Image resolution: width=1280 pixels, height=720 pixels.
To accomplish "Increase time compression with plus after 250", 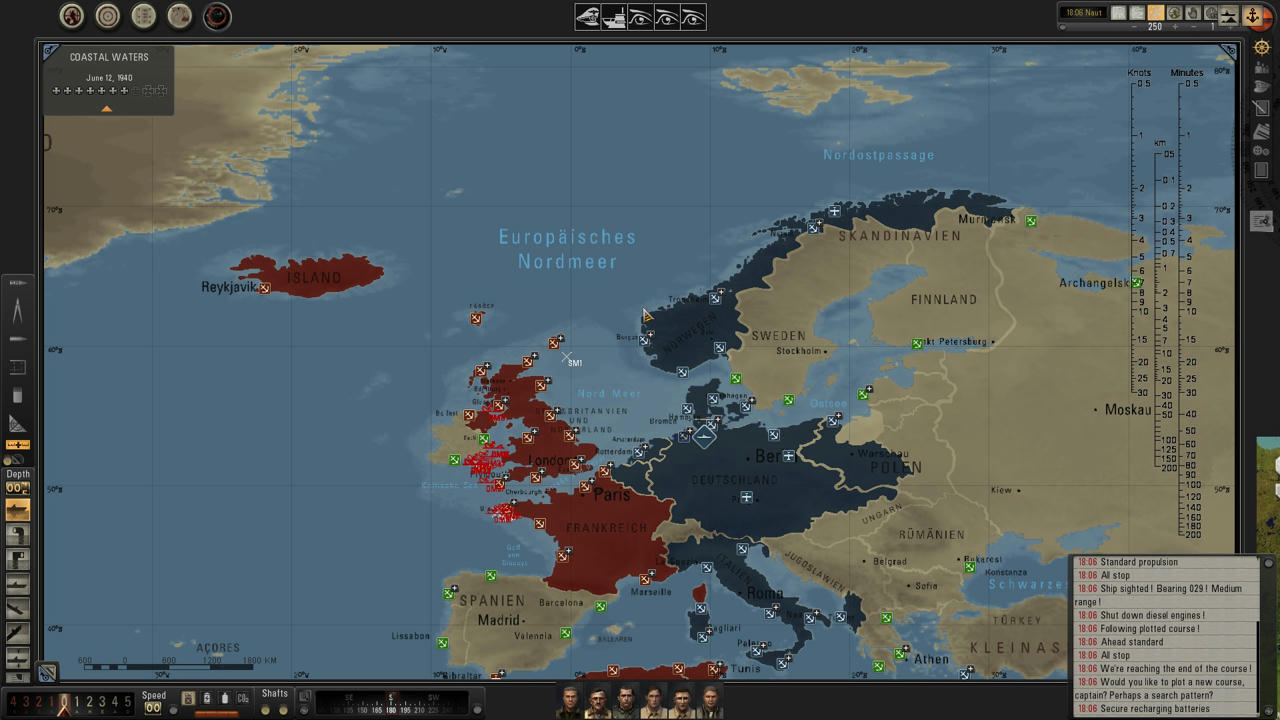I will point(1175,27).
